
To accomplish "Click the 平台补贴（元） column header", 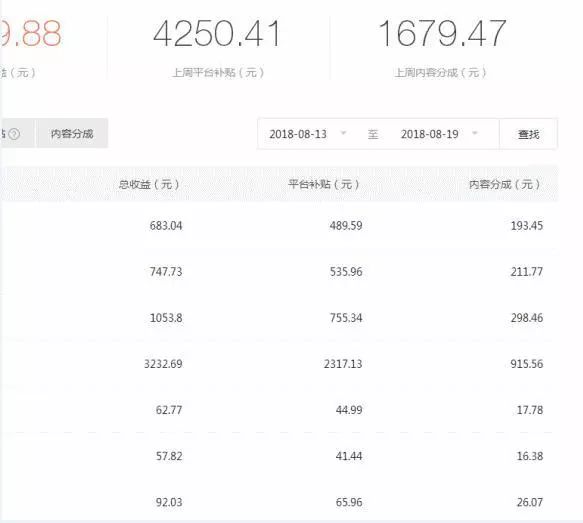I will click(x=323, y=184).
